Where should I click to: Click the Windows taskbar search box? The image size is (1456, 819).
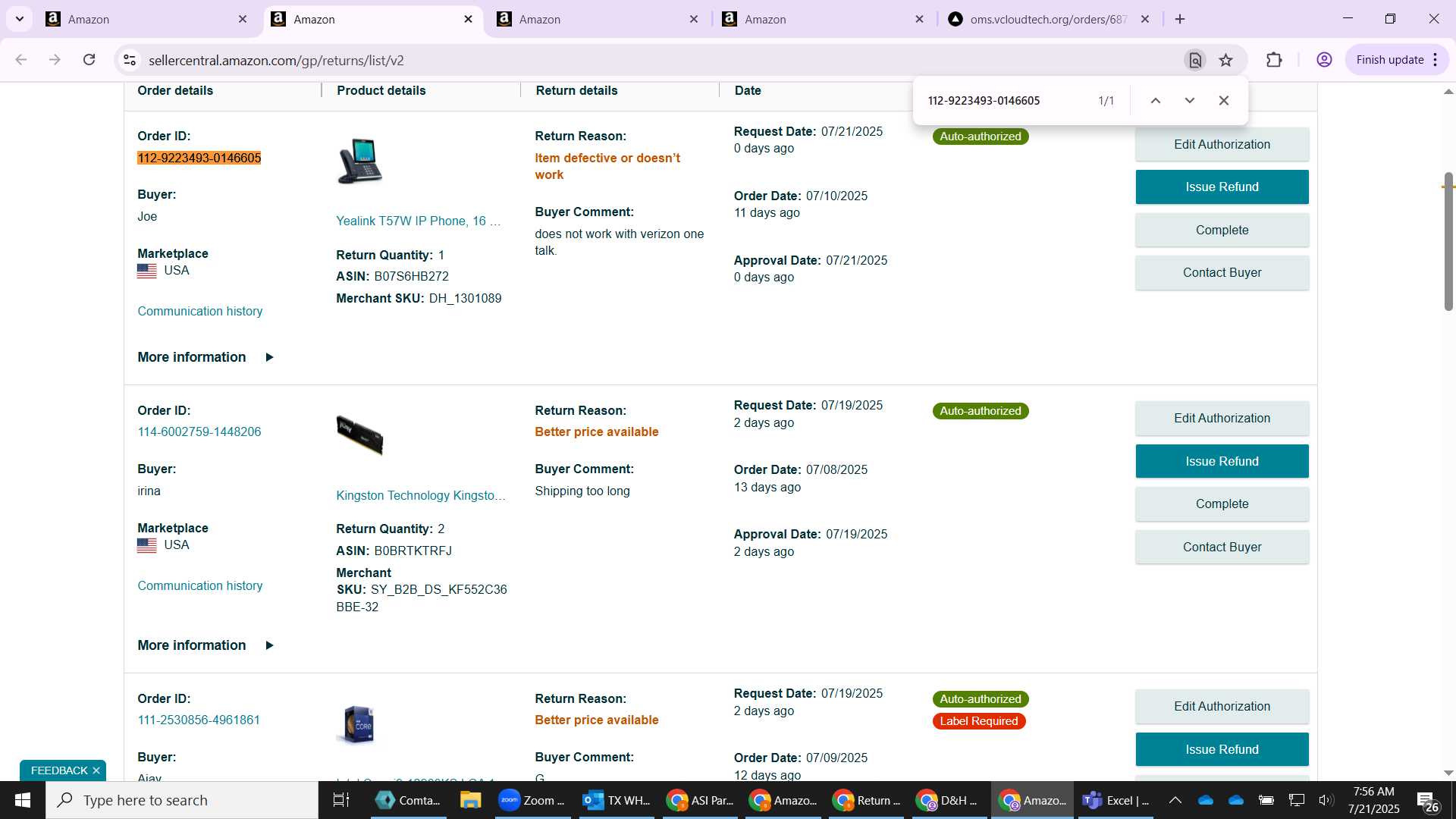[182, 800]
